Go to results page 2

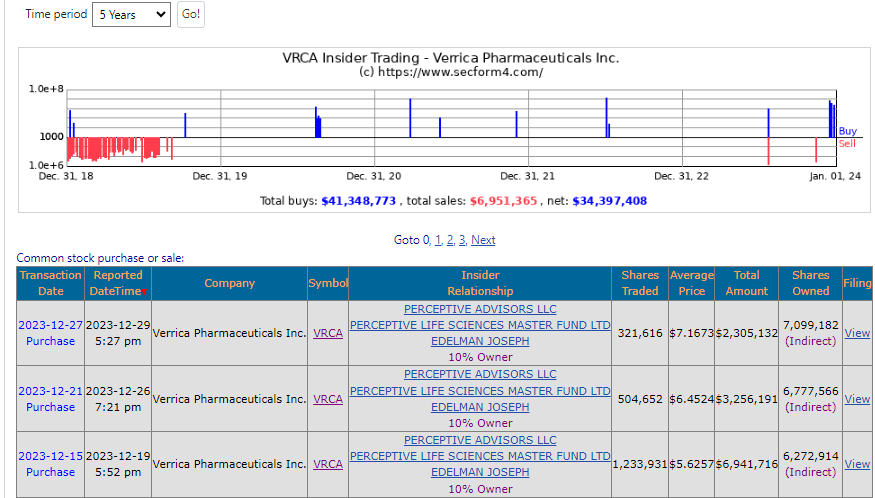point(450,240)
